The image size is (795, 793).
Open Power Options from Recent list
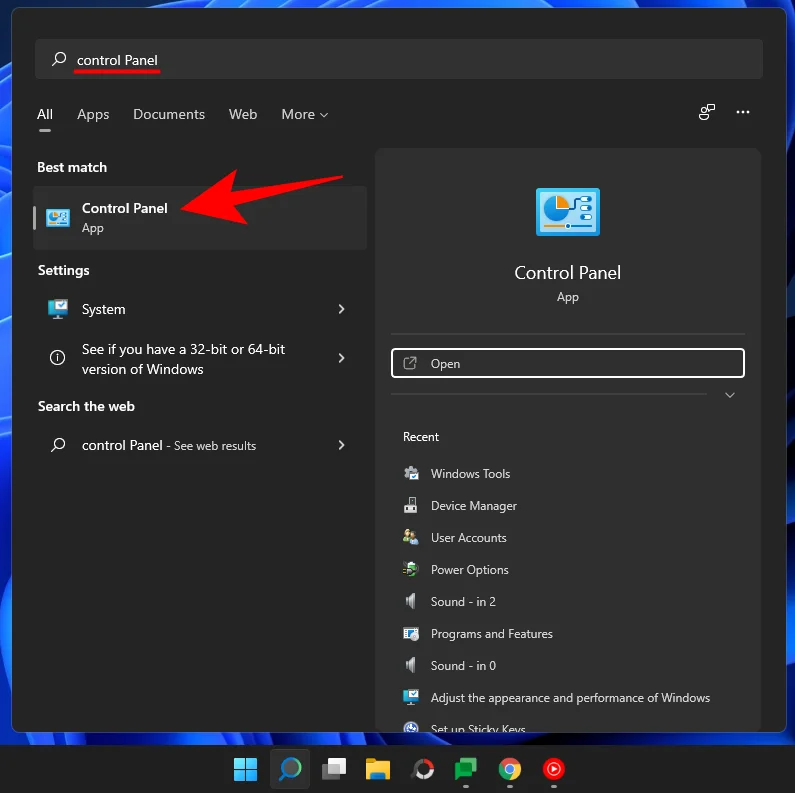tap(469, 570)
